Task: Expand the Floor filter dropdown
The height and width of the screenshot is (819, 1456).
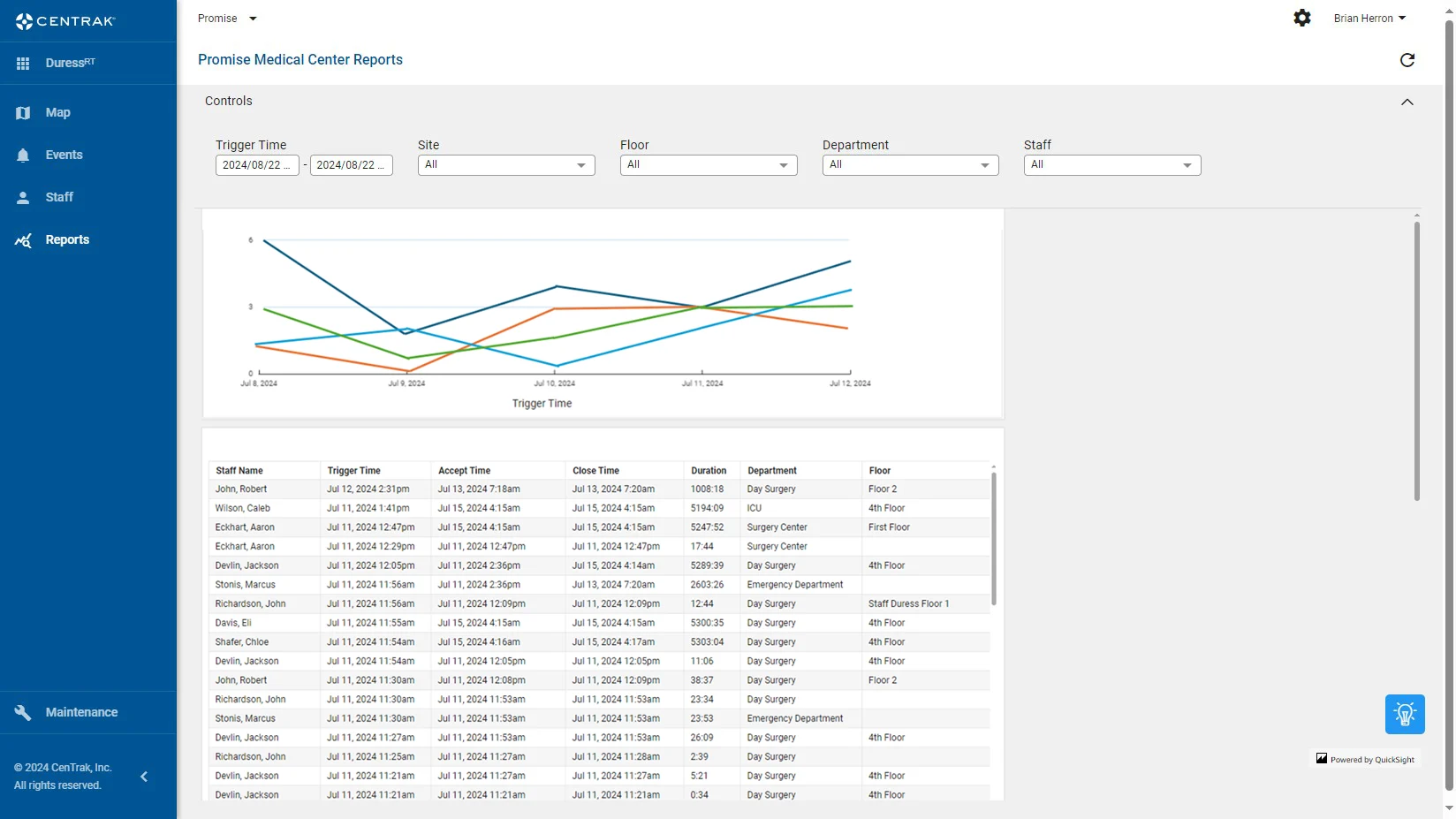Action: (x=709, y=165)
